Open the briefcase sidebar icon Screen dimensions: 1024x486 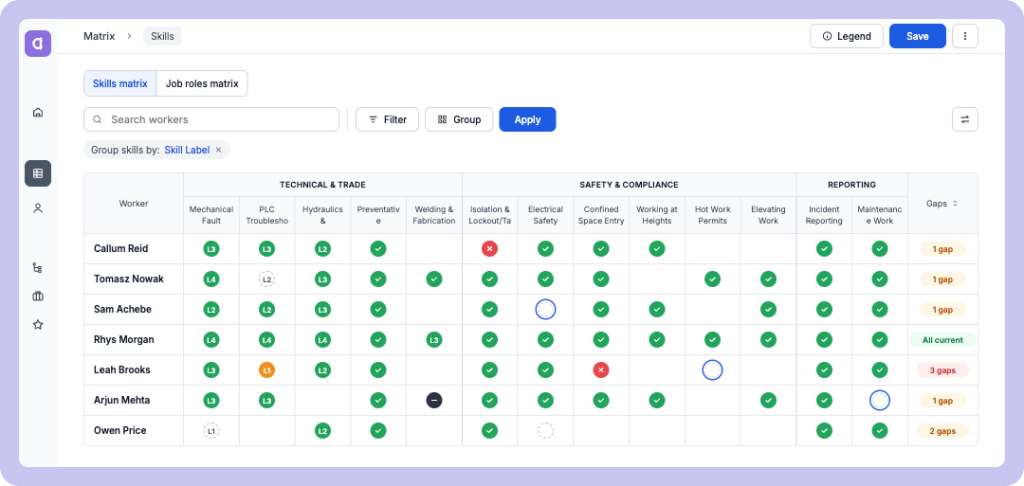tap(38, 297)
